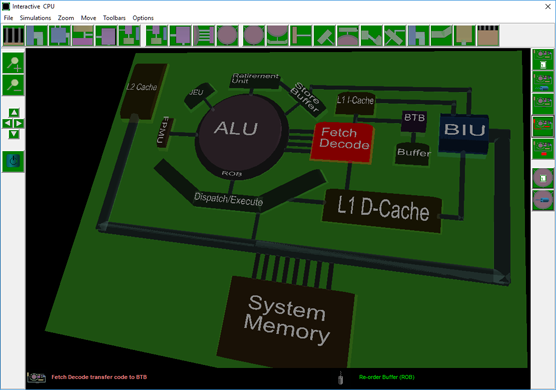Click the board view with blue screwdriver icon
The height and width of the screenshot is (390, 556).
tap(543, 82)
